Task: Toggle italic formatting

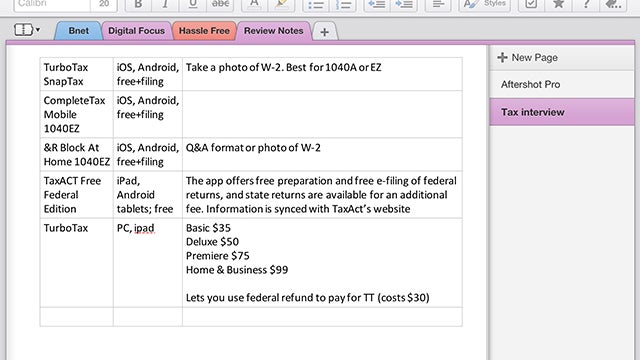Action: click(165, 4)
